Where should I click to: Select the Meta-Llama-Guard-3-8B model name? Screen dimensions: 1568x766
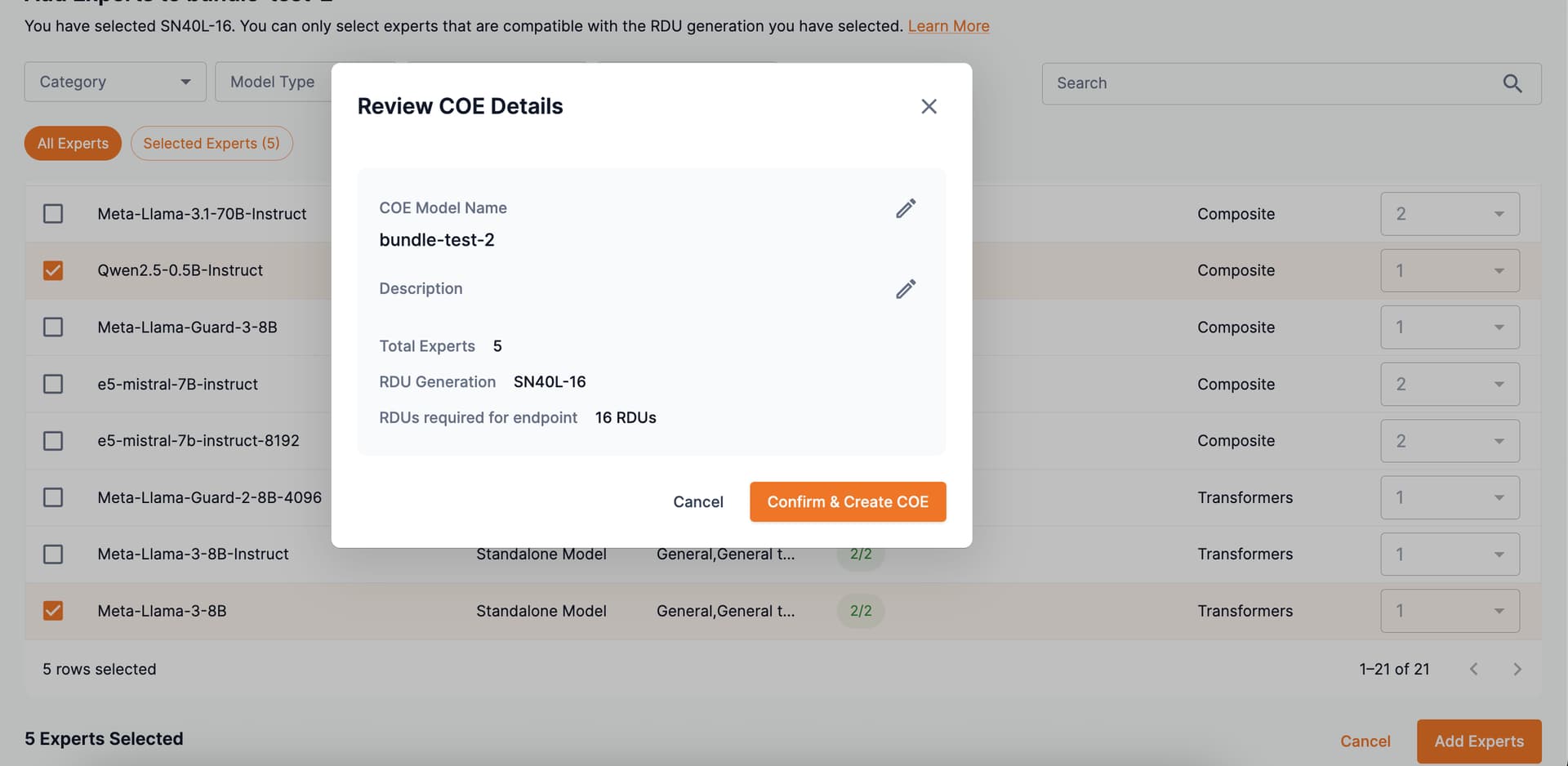coord(187,327)
